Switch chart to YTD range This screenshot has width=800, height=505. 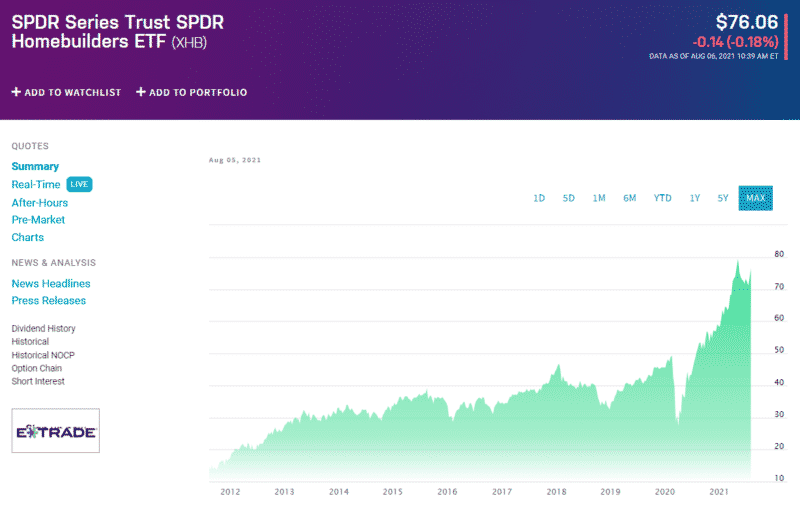tap(663, 198)
